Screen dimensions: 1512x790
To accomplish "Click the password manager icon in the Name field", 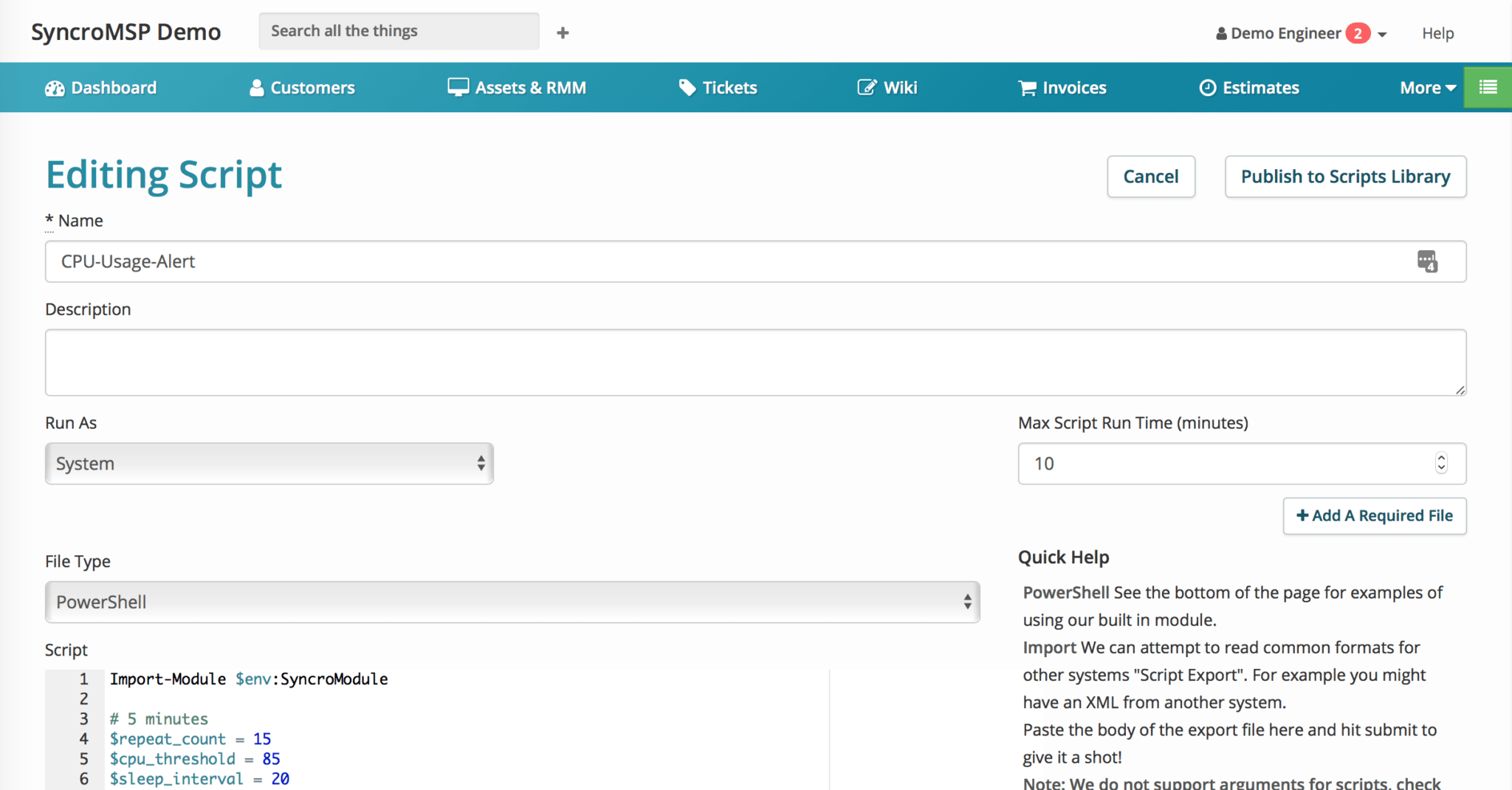I will tap(1427, 261).
